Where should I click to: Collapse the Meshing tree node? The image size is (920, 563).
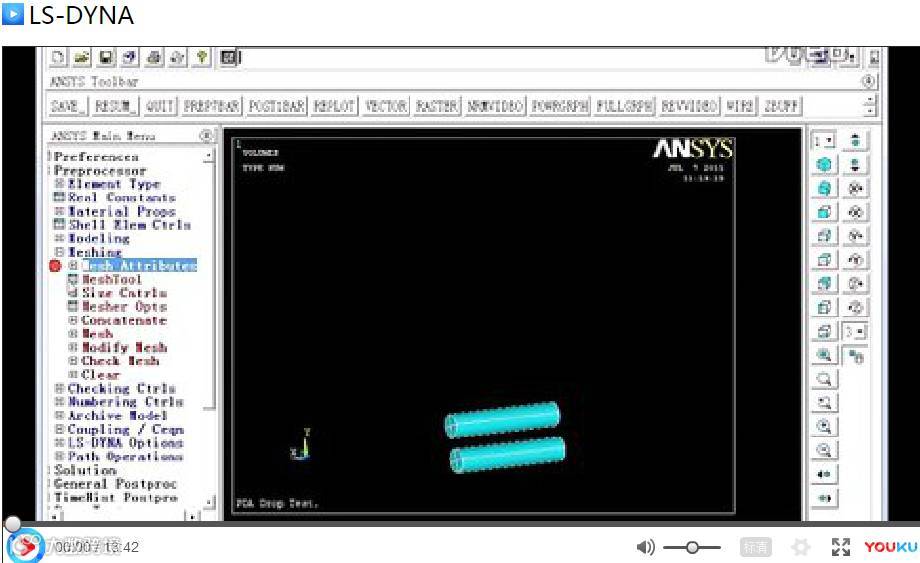point(59,252)
